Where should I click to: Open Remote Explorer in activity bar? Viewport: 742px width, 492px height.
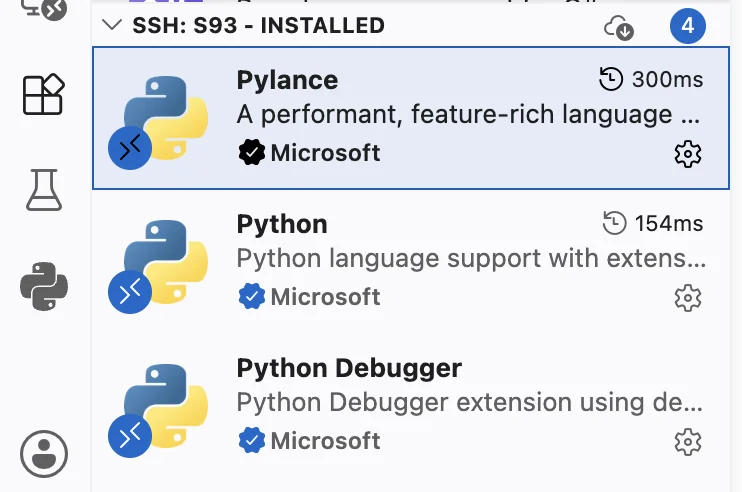[44, 9]
